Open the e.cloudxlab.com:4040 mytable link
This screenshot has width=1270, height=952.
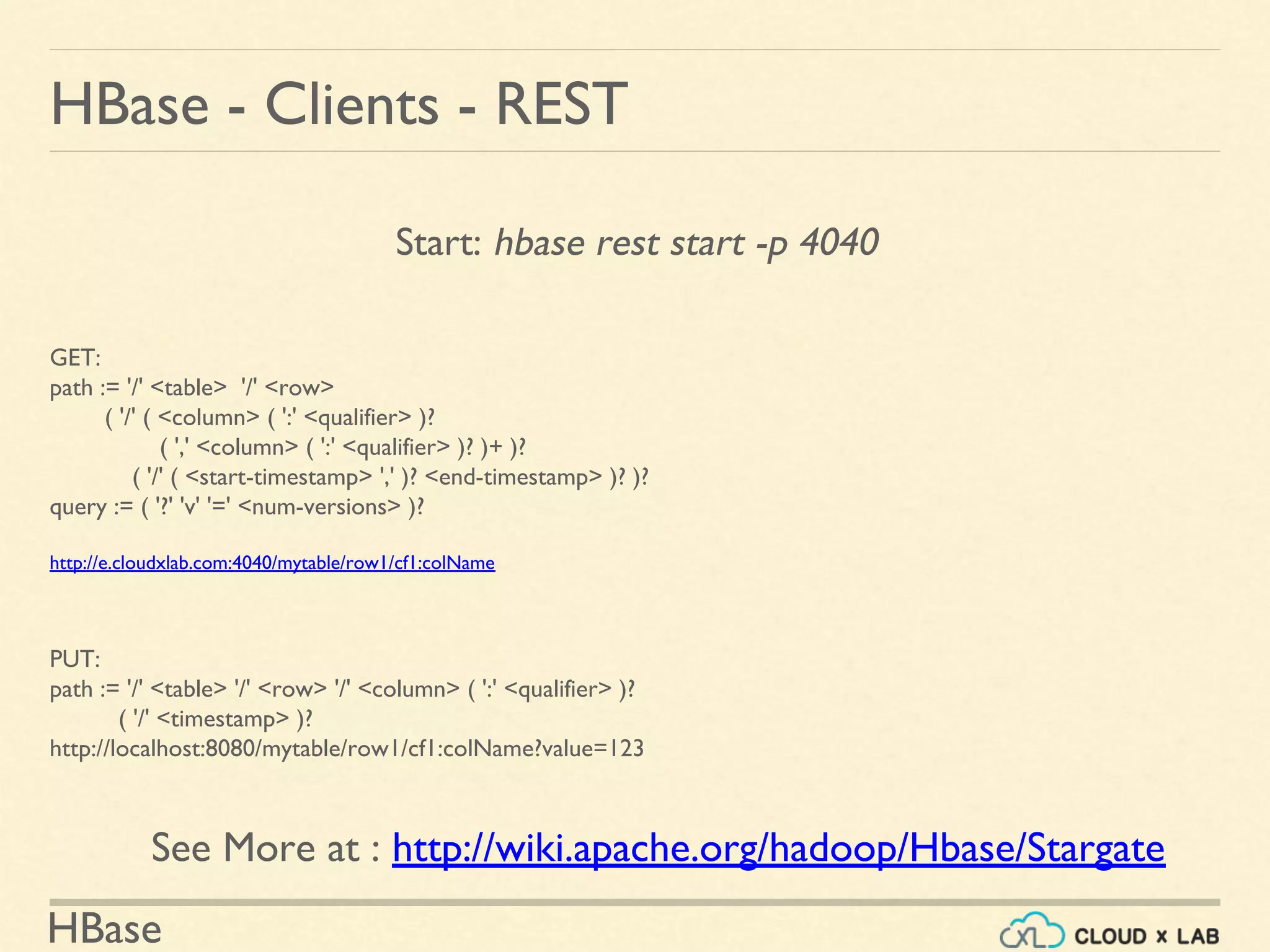(272, 563)
